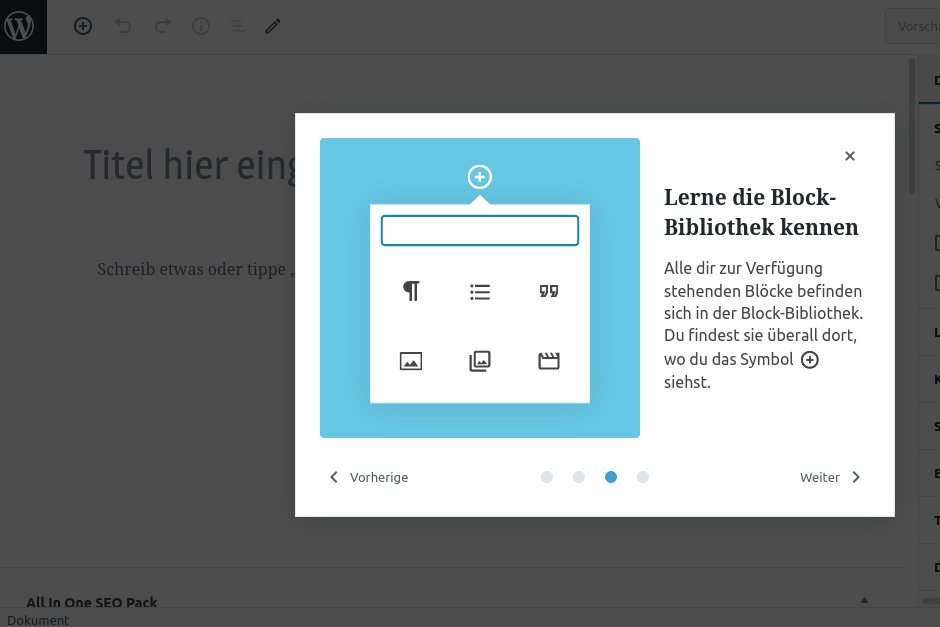Click the list block icon
940x627 pixels.
[x=480, y=292]
